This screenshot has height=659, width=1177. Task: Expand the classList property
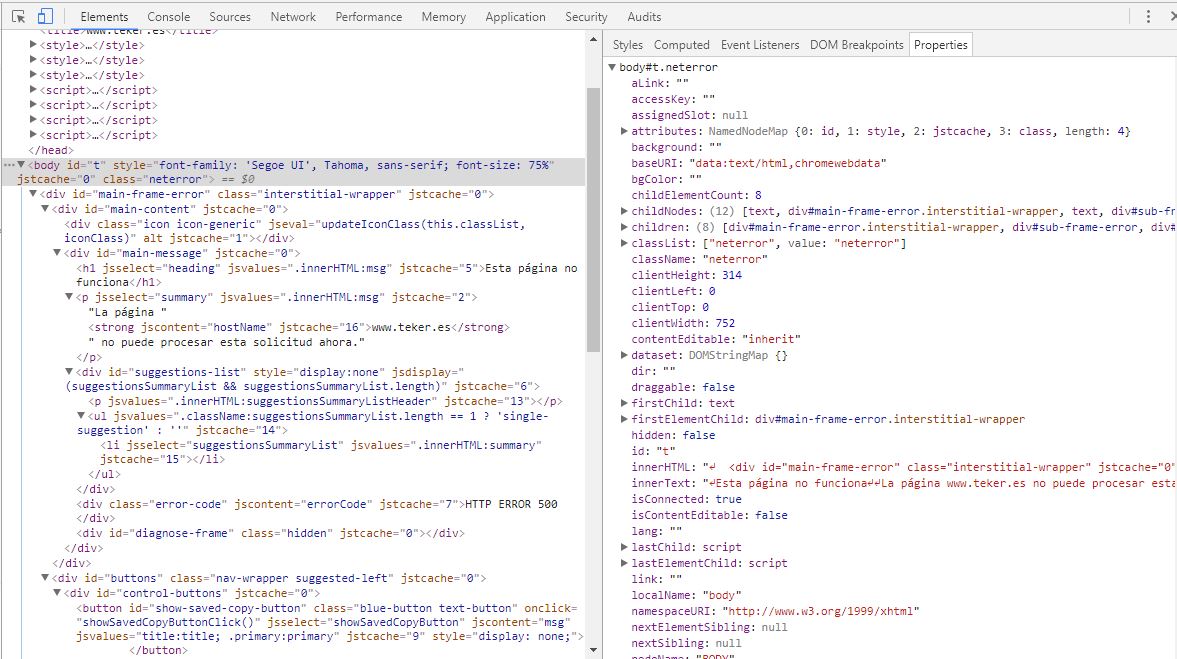(x=624, y=243)
